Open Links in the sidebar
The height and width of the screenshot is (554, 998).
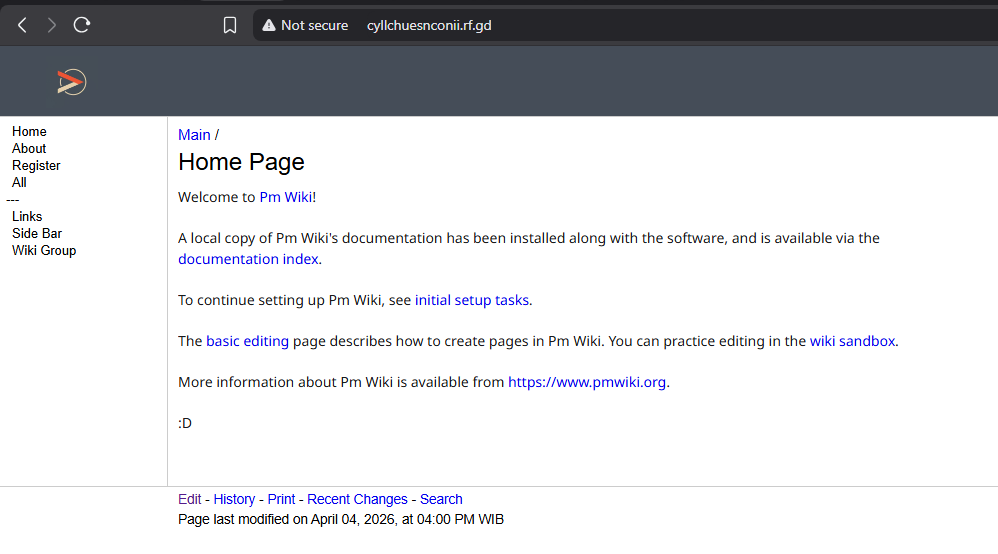[27, 217]
